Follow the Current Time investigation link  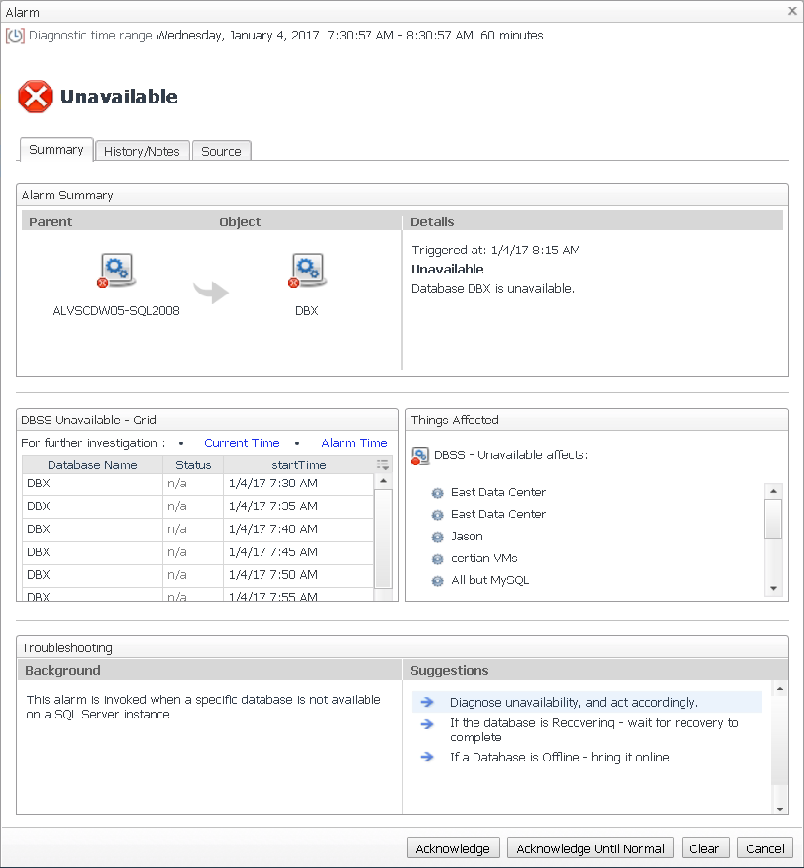pos(241,443)
